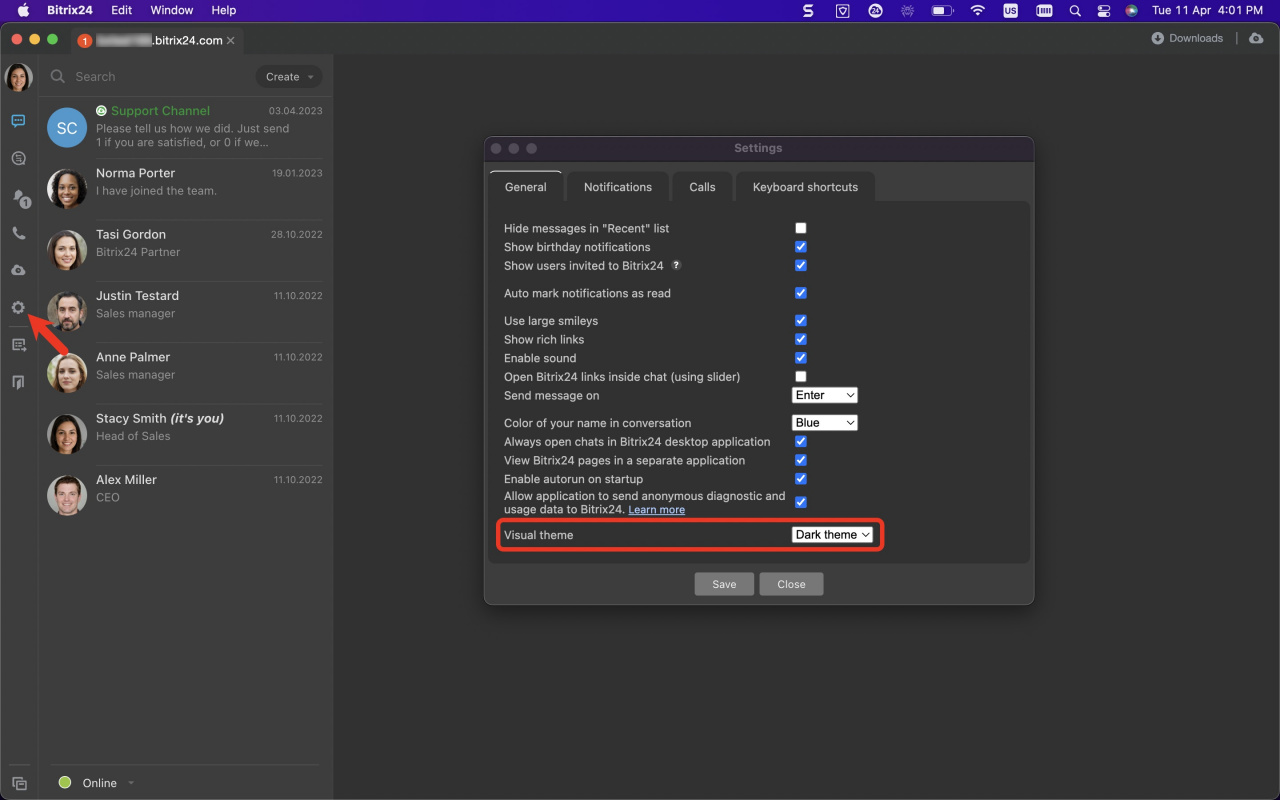Screen dimensions: 1280x800
Task: Click the US input source icon
Action: point(1011,10)
